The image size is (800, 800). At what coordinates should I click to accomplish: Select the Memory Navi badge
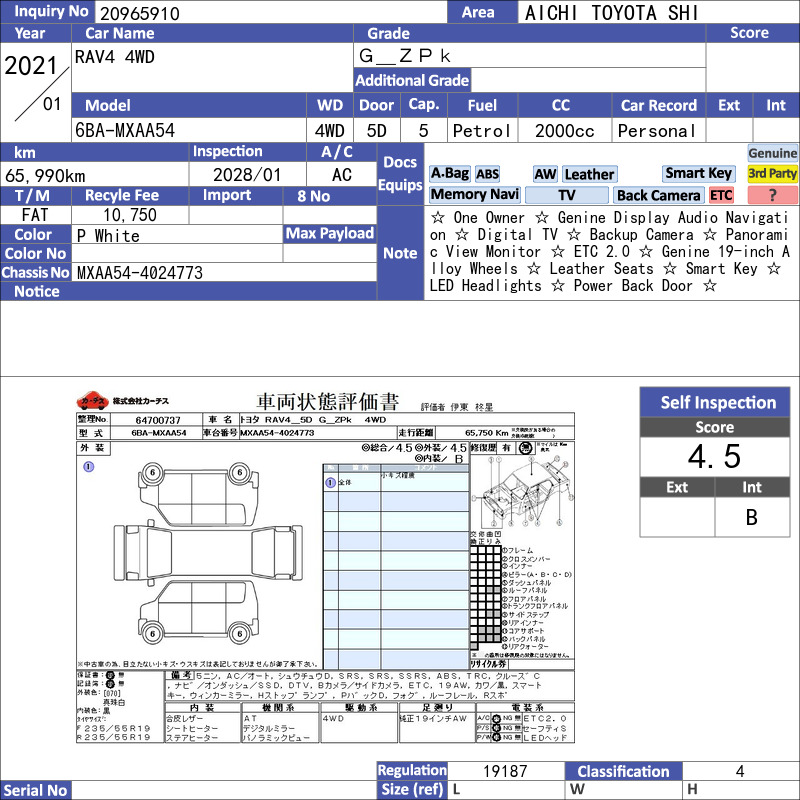(474, 195)
